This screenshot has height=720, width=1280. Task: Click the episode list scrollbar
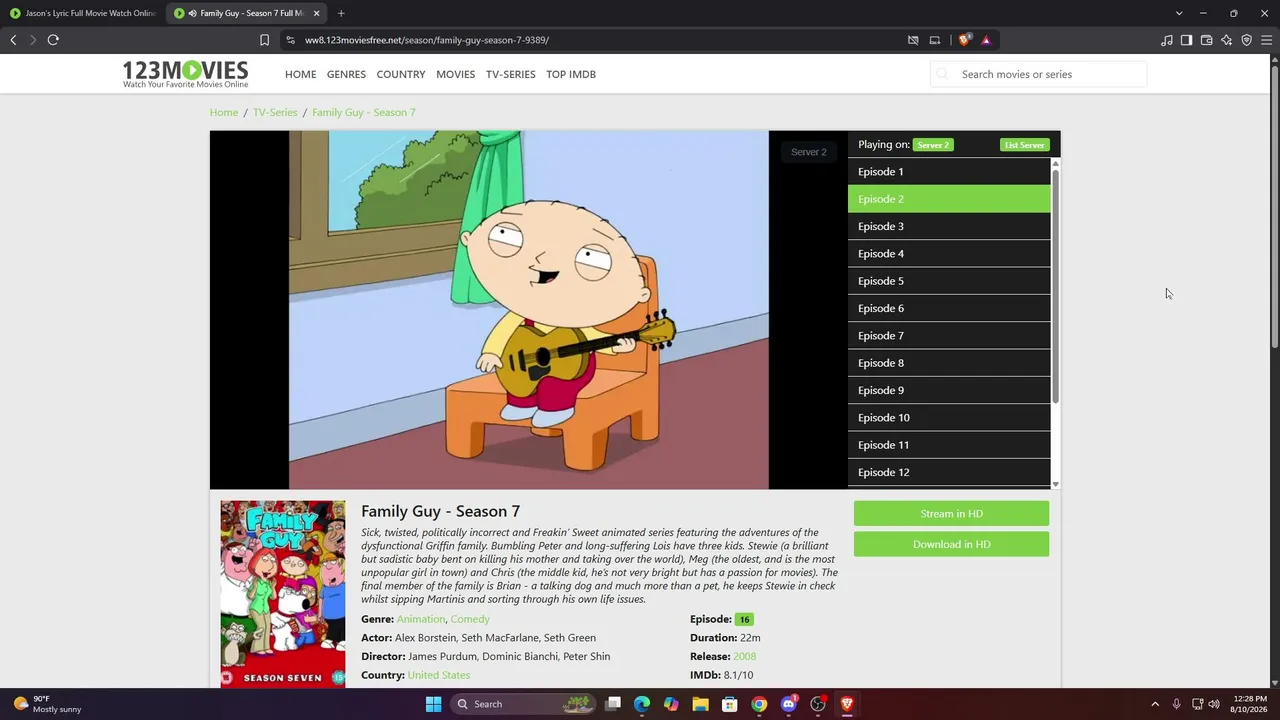tap(1055, 287)
